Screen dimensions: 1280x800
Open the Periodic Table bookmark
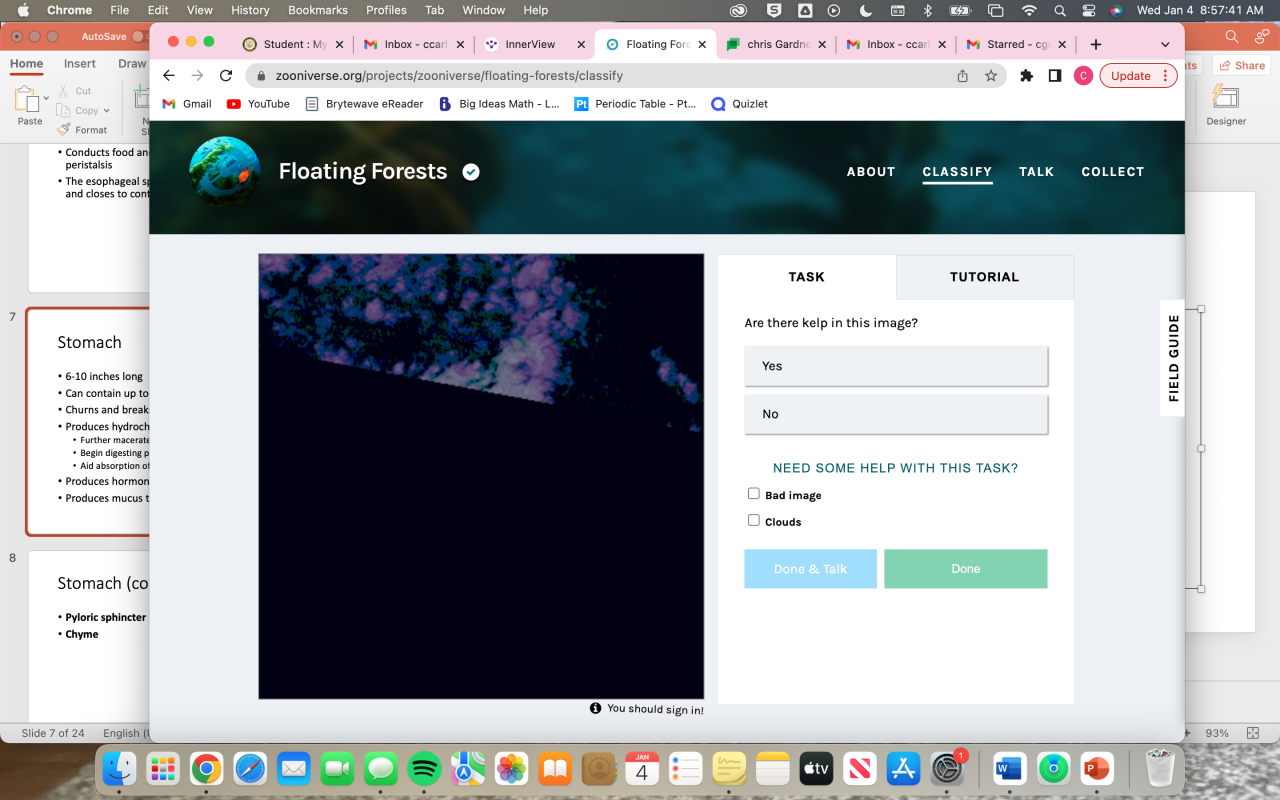[x=635, y=104]
